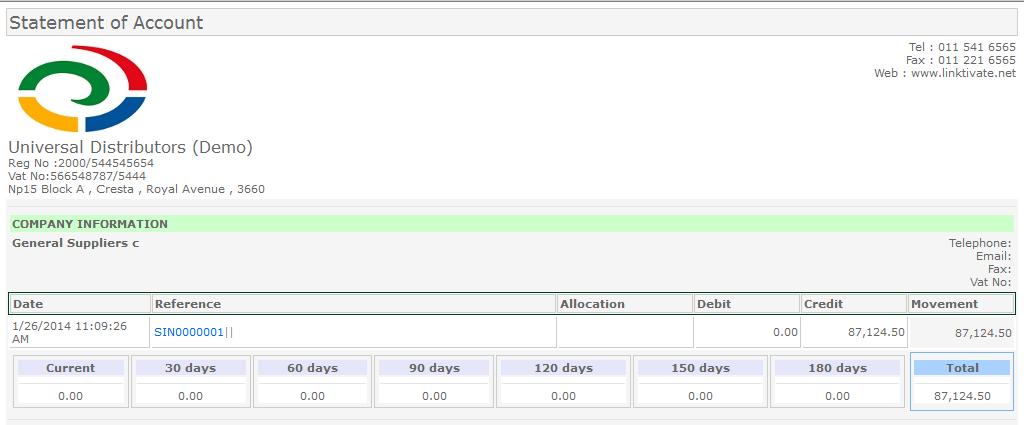Click the Movement column header
Image resolution: width=1024 pixels, height=425 pixels.
tap(961, 304)
